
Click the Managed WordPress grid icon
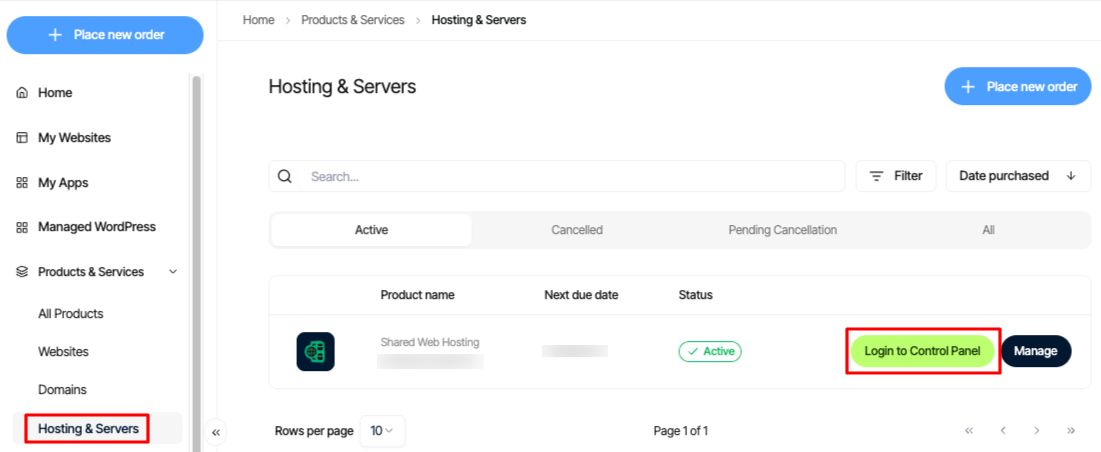coord(22,227)
